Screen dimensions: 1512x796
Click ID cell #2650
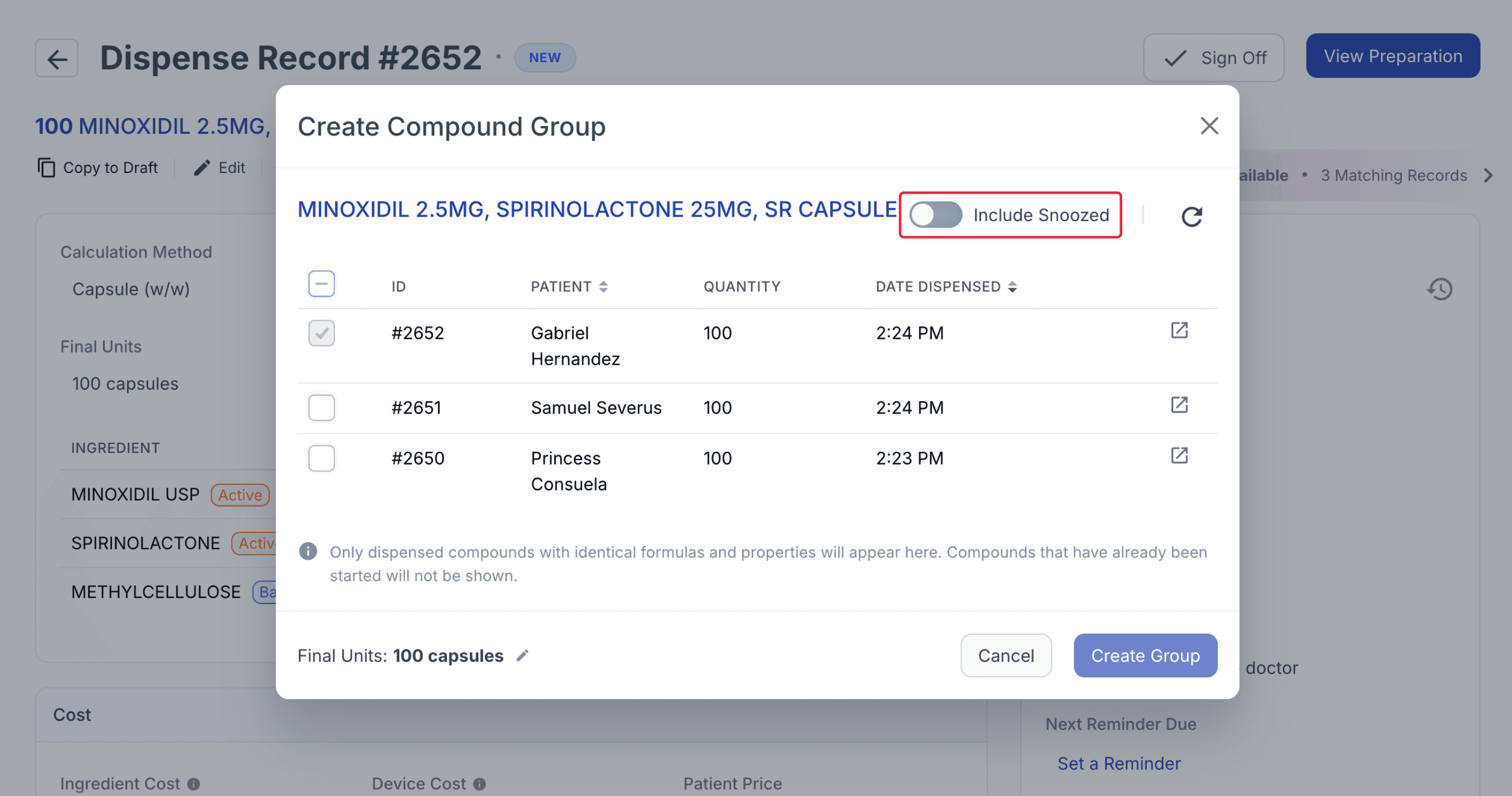tap(418, 458)
